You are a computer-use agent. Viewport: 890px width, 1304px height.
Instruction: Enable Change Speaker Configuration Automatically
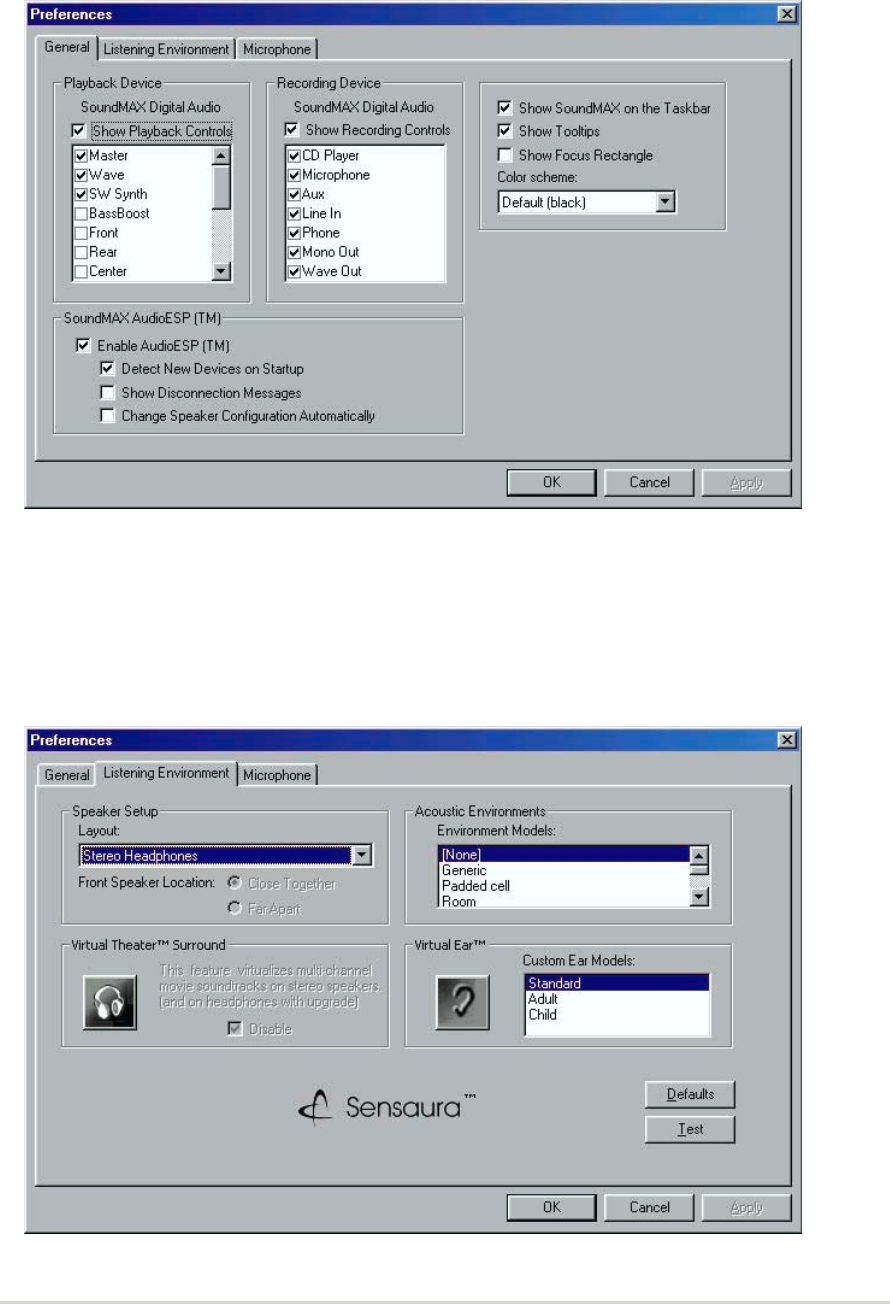pos(107,416)
